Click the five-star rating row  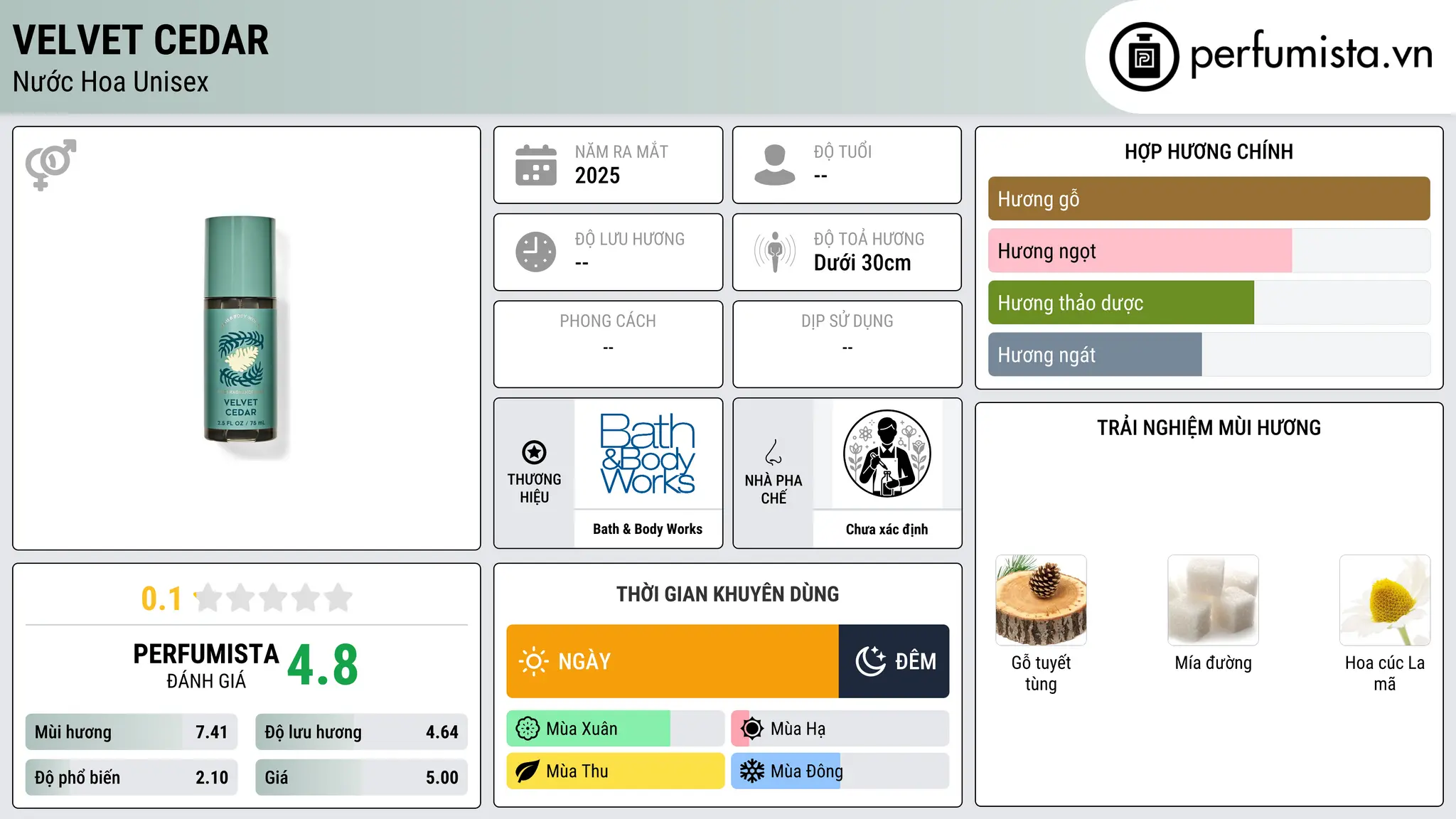(273, 598)
